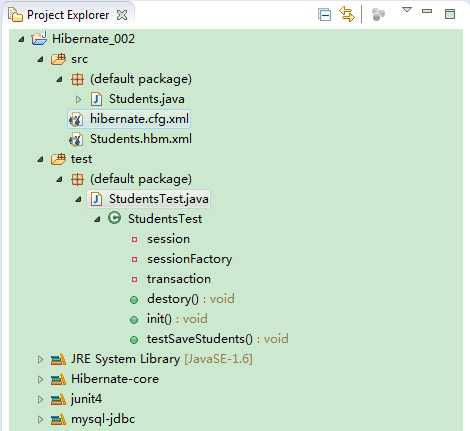The width and height of the screenshot is (470, 431).
Task: Click the Students.hbm.xml file icon
Action: point(76,139)
